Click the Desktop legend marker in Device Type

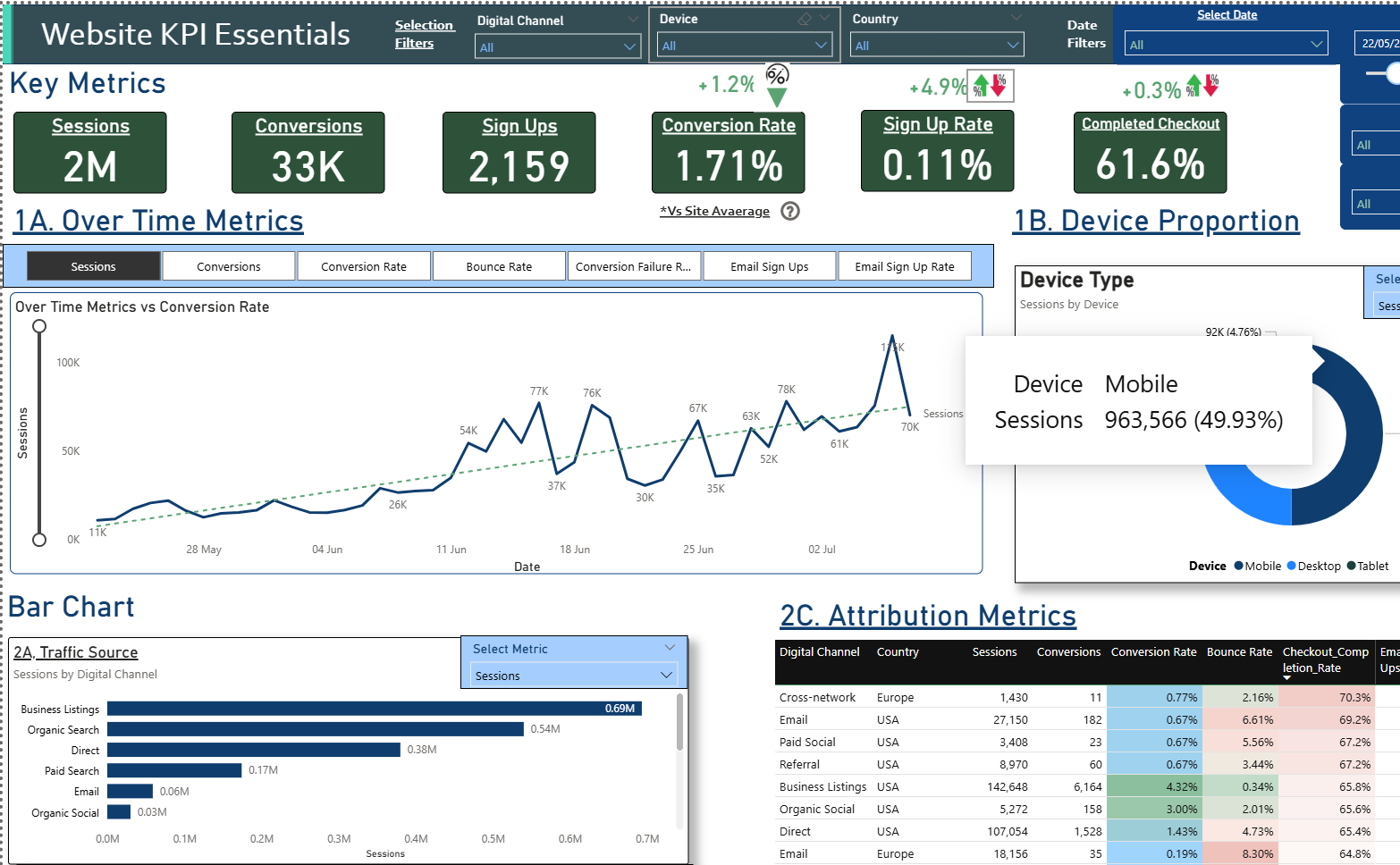click(x=1291, y=566)
